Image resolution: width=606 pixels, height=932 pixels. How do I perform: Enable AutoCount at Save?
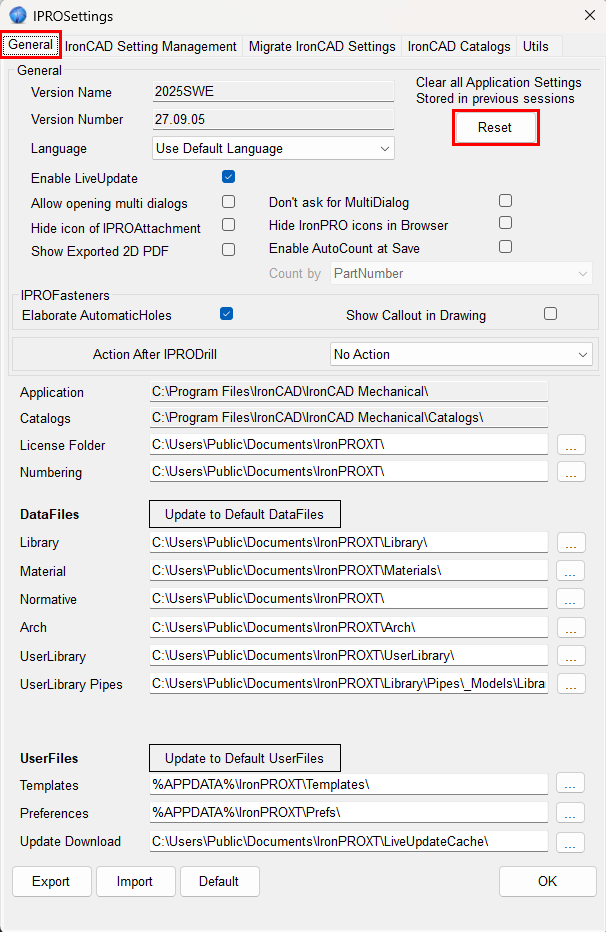pos(505,248)
